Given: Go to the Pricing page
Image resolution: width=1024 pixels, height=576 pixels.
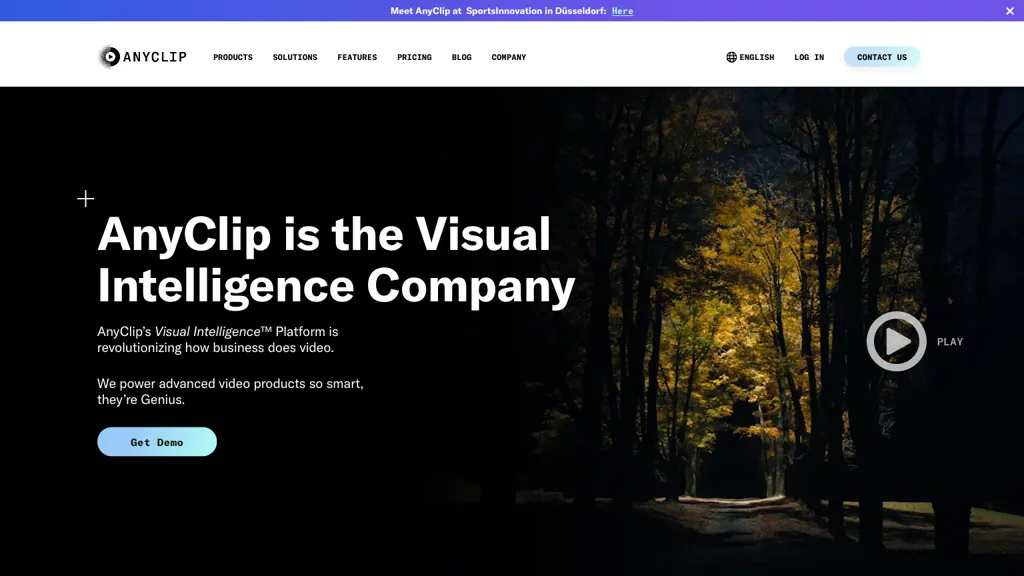Looking at the screenshot, I should coord(414,57).
